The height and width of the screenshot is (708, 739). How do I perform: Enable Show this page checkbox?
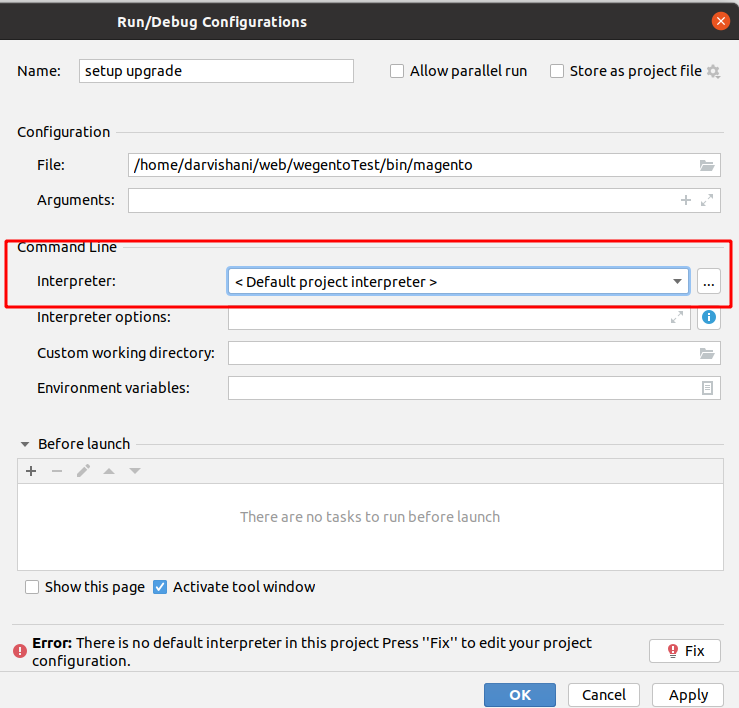click(x=32, y=587)
